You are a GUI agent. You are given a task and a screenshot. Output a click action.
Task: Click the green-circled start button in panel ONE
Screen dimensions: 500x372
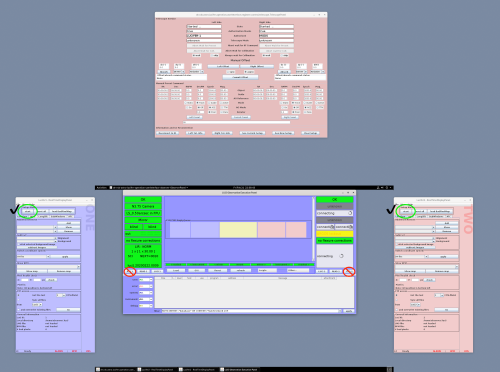click(x=28, y=211)
